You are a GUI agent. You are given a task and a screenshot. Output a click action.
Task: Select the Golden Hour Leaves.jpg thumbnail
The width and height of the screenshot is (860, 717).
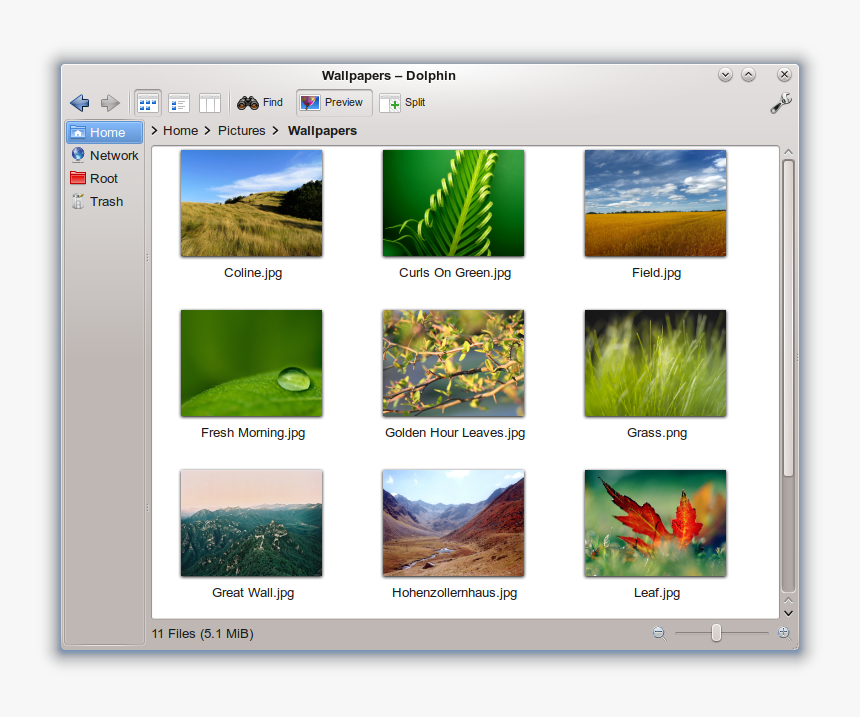pos(453,363)
